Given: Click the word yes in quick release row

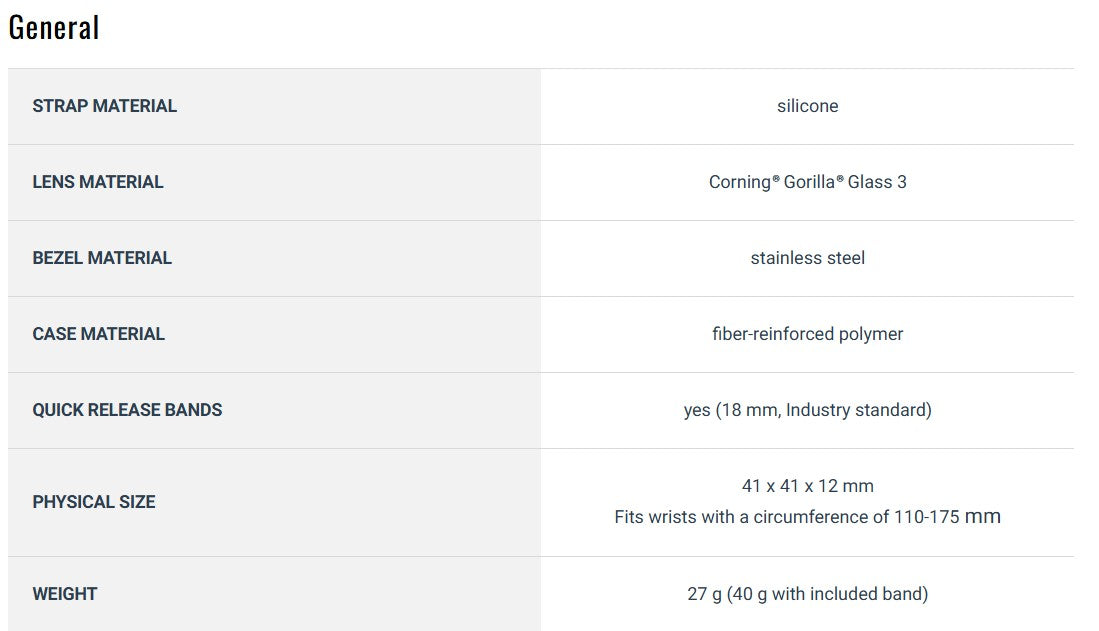Looking at the screenshot, I should tap(697, 410).
